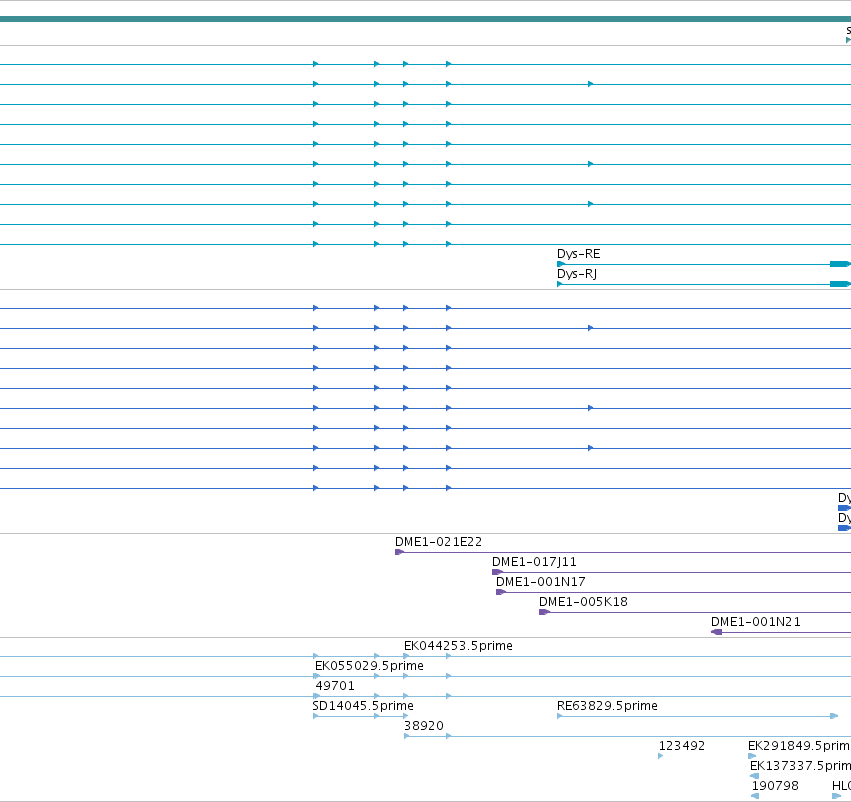Image resolution: width=851 pixels, height=802 pixels.
Task: Click the Dys-RE transcript label
Action: (x=578, y=254)
